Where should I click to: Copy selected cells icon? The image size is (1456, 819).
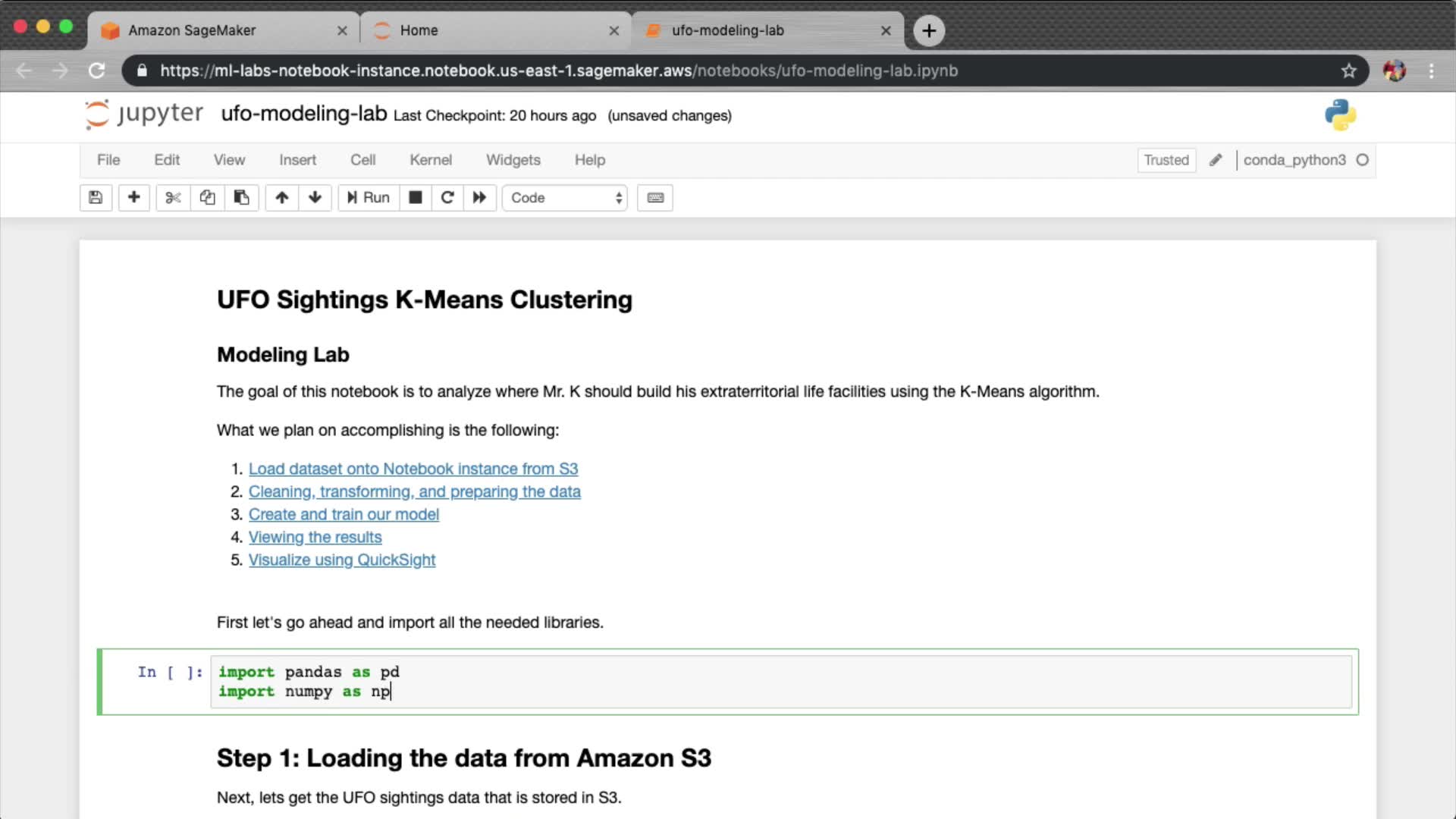click(x=207, y=198)
